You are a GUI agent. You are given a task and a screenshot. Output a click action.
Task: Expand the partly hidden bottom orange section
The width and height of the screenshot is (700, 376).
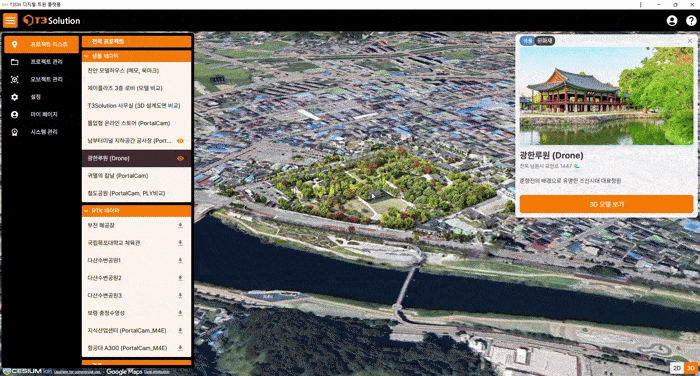[x=137, y=363]
